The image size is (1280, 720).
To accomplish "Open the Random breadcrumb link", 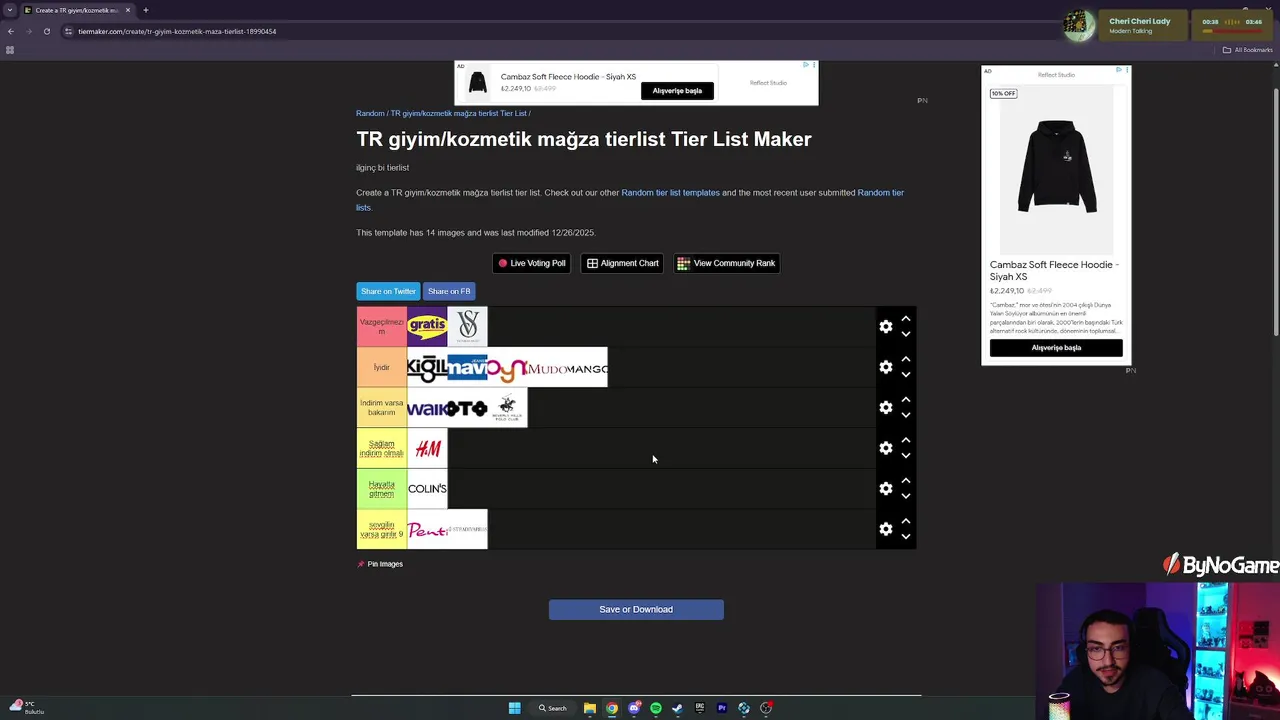I will [370, 113].
